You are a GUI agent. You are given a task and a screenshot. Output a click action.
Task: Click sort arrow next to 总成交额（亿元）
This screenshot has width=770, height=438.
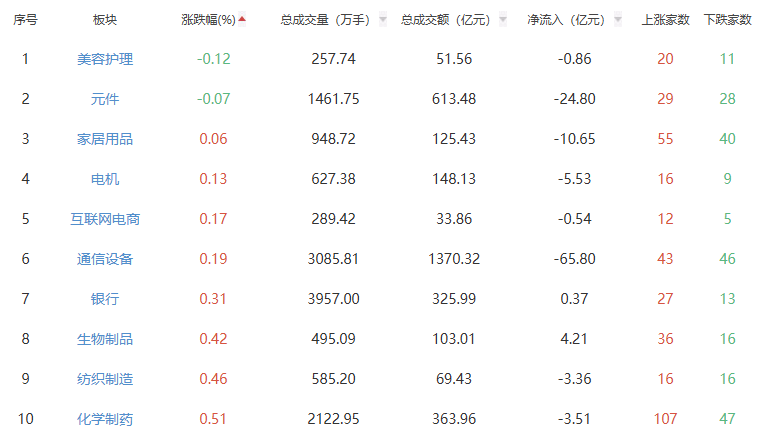click(502, 20)
